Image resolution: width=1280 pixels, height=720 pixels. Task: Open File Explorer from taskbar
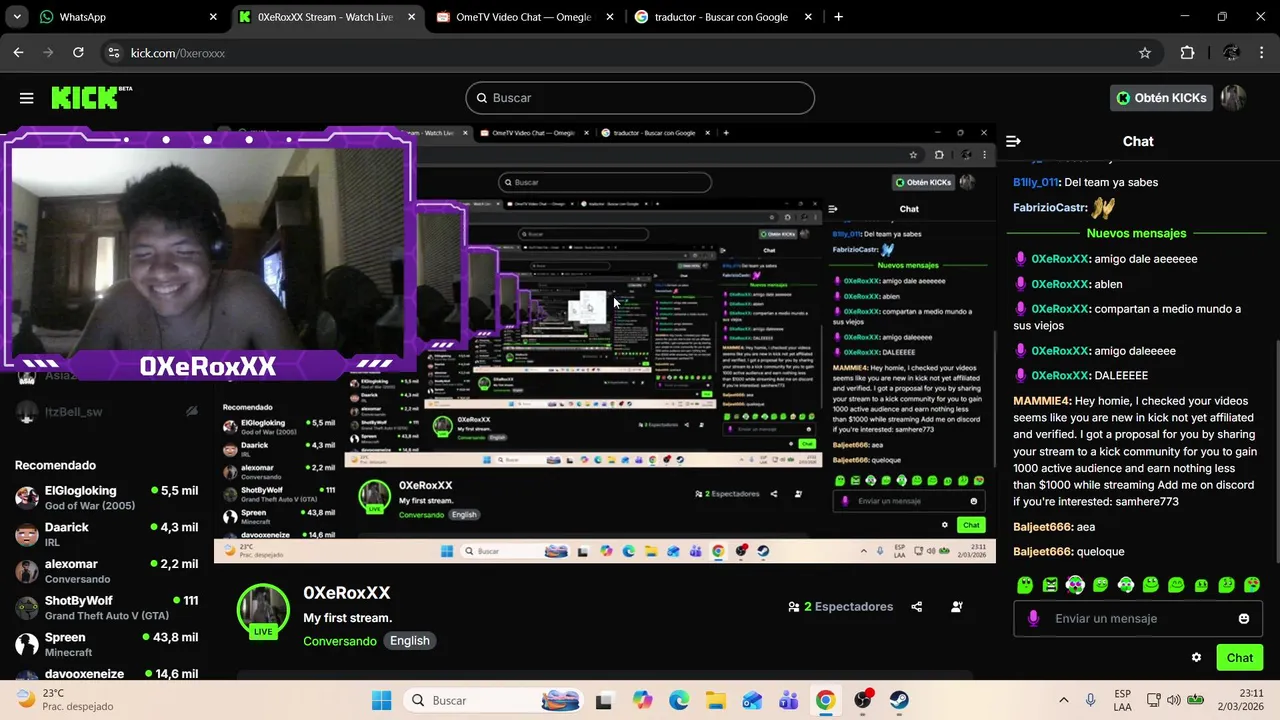715,700
